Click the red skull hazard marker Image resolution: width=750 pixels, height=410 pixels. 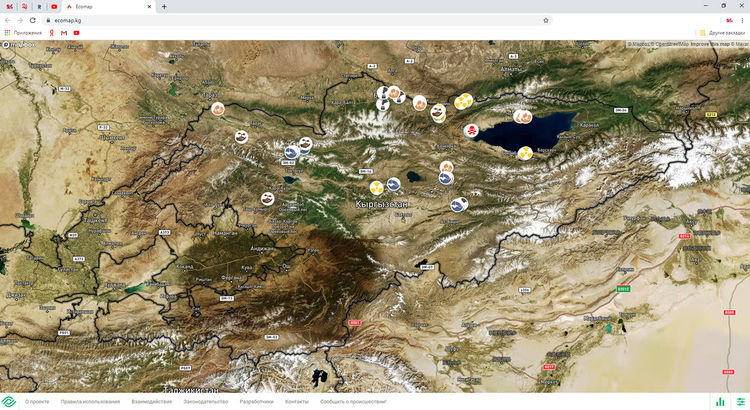tap(471, 130)
